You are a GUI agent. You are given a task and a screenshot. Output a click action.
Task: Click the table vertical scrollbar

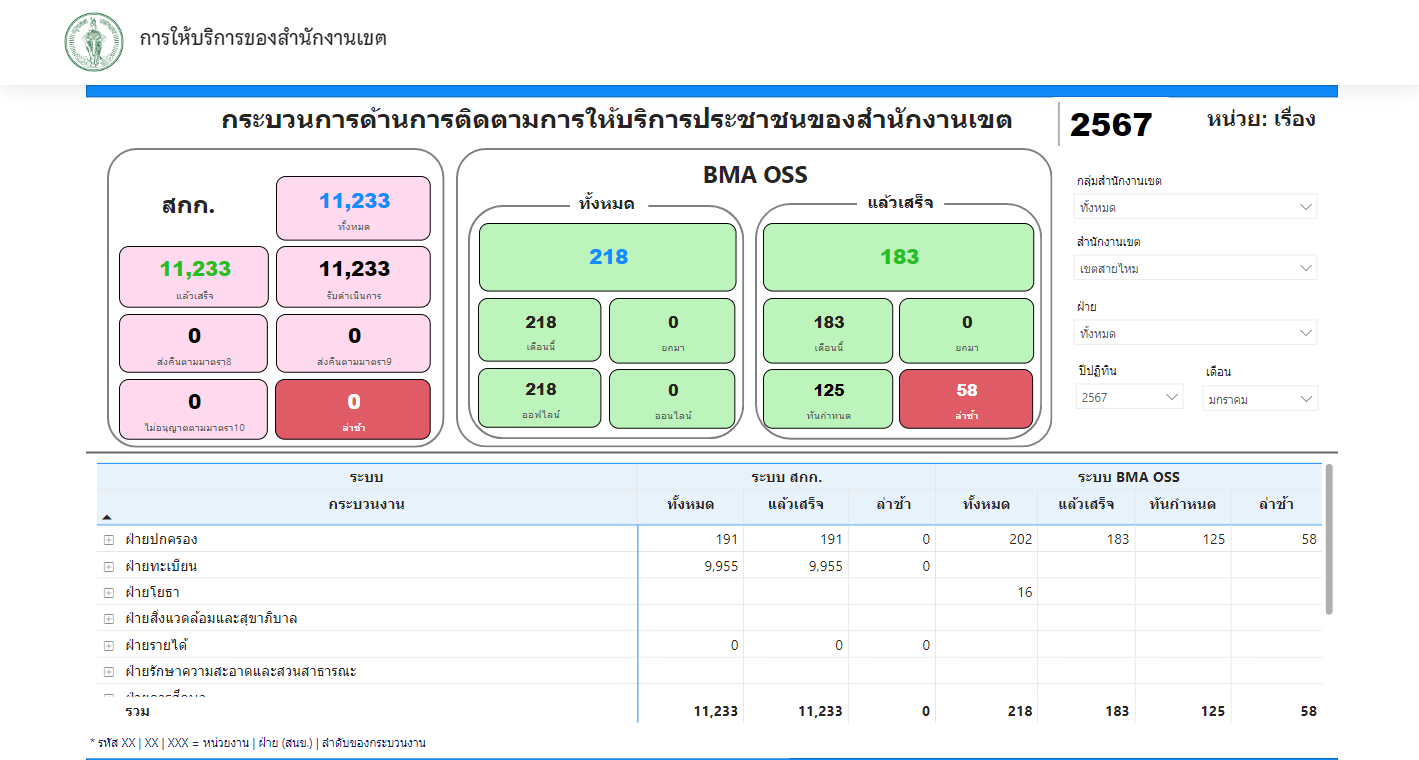(1329, 540)
